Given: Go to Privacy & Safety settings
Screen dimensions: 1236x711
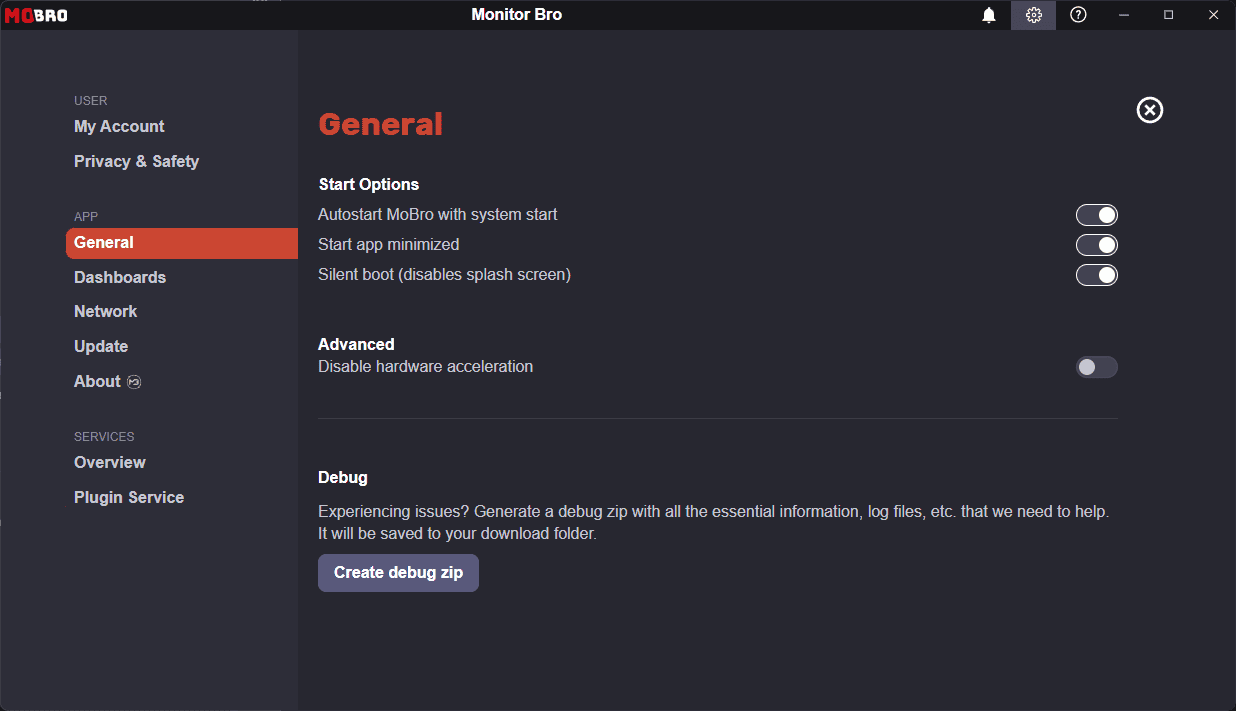Looking at the screenshot, I should click(x=136, y=161).
